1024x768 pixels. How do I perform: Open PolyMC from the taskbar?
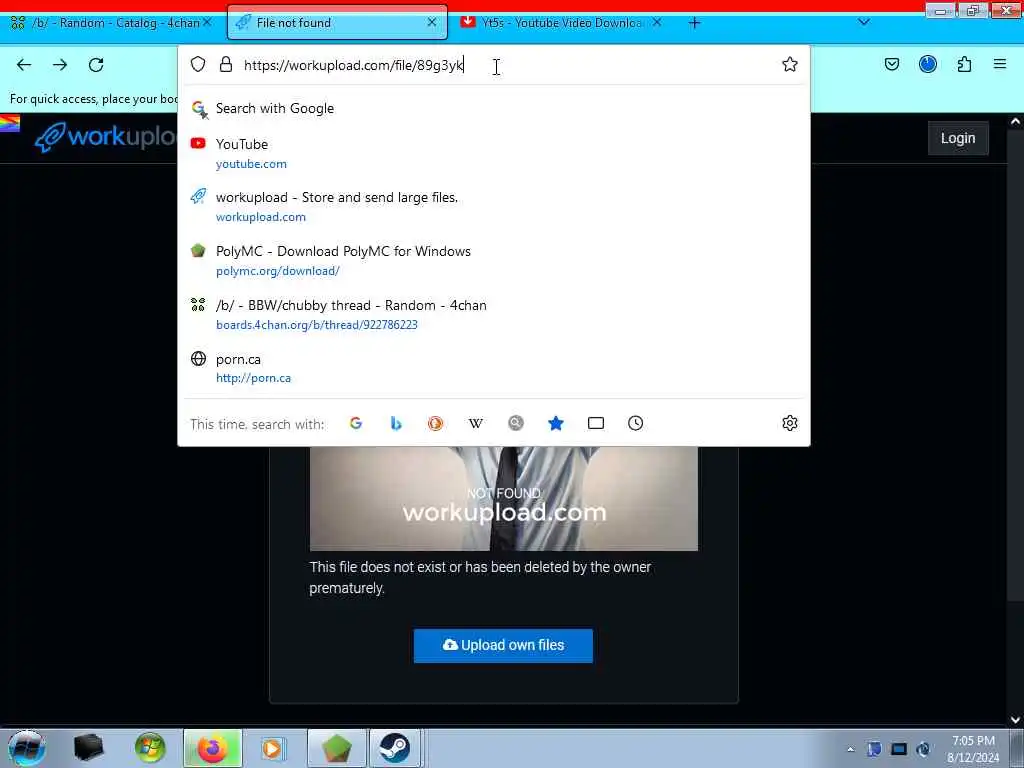click(336, 748)
